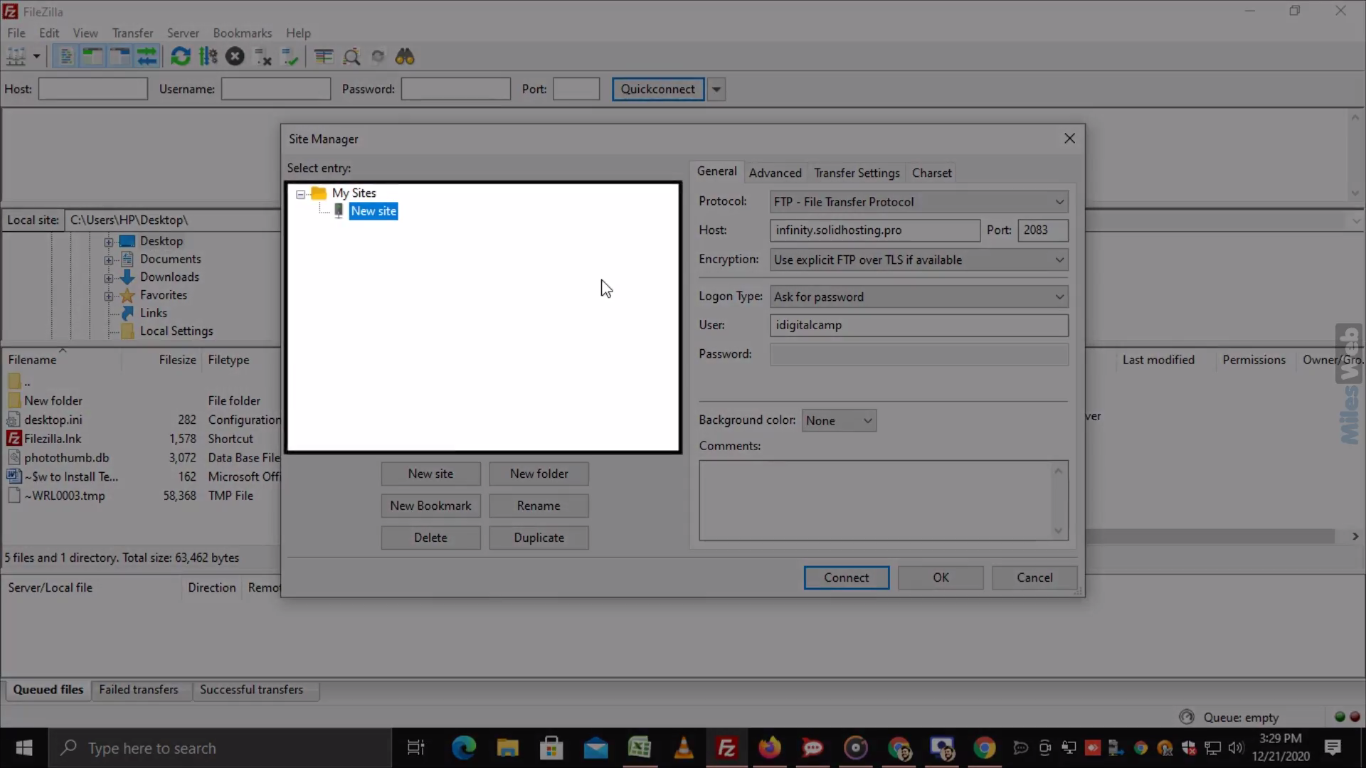Viewport: 1366px width, 768px height.
Task: Open Firefox from the taskbar
Action: [770, 748]
